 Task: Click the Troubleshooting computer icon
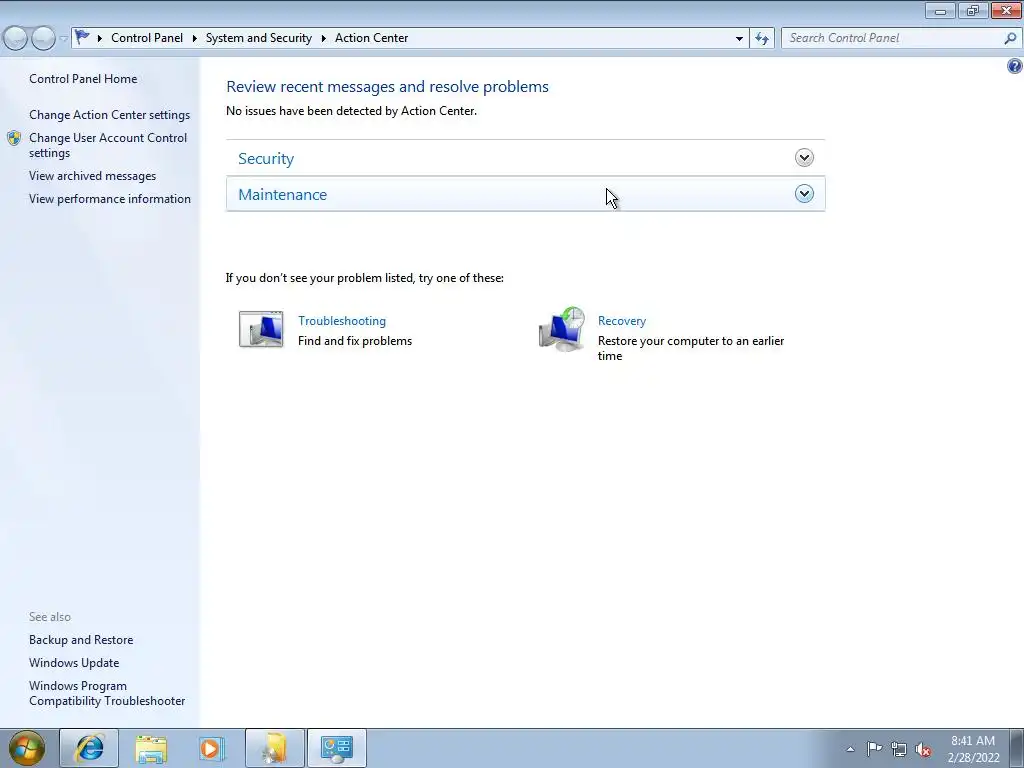pos(261,329)
